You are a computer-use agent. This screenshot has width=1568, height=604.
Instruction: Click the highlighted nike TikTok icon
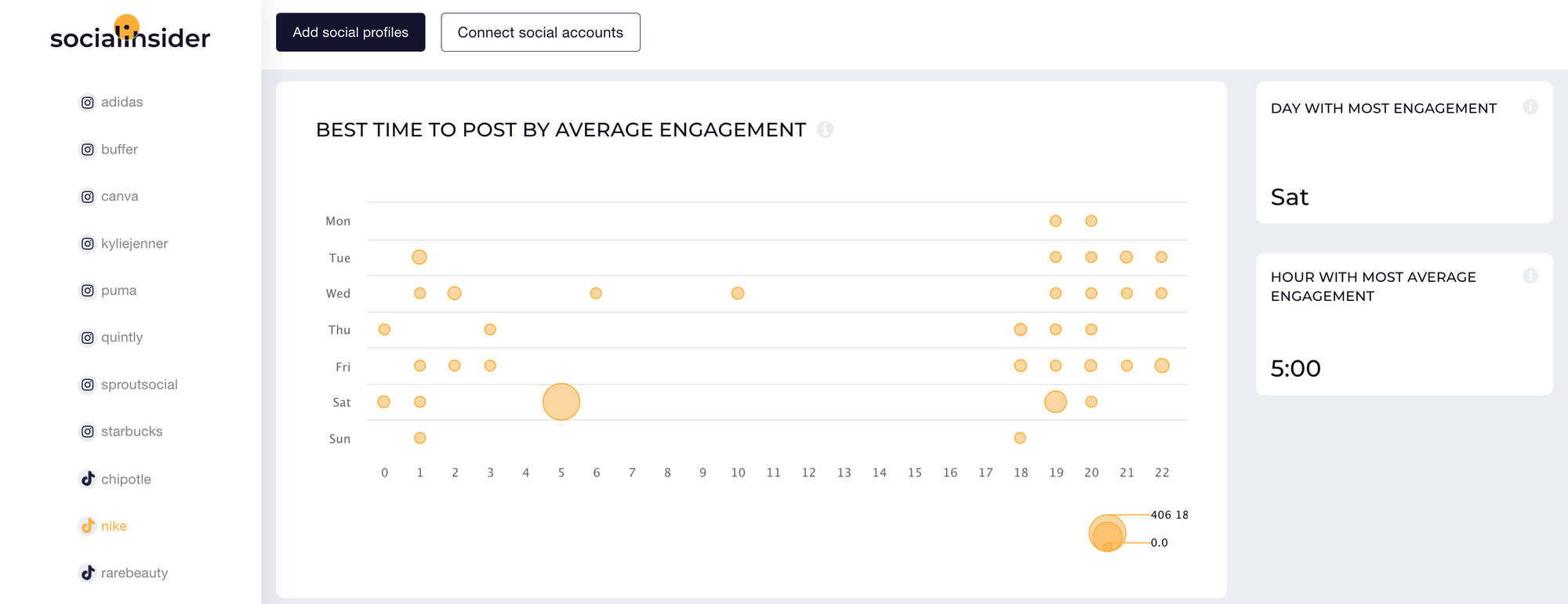point(88,526)
